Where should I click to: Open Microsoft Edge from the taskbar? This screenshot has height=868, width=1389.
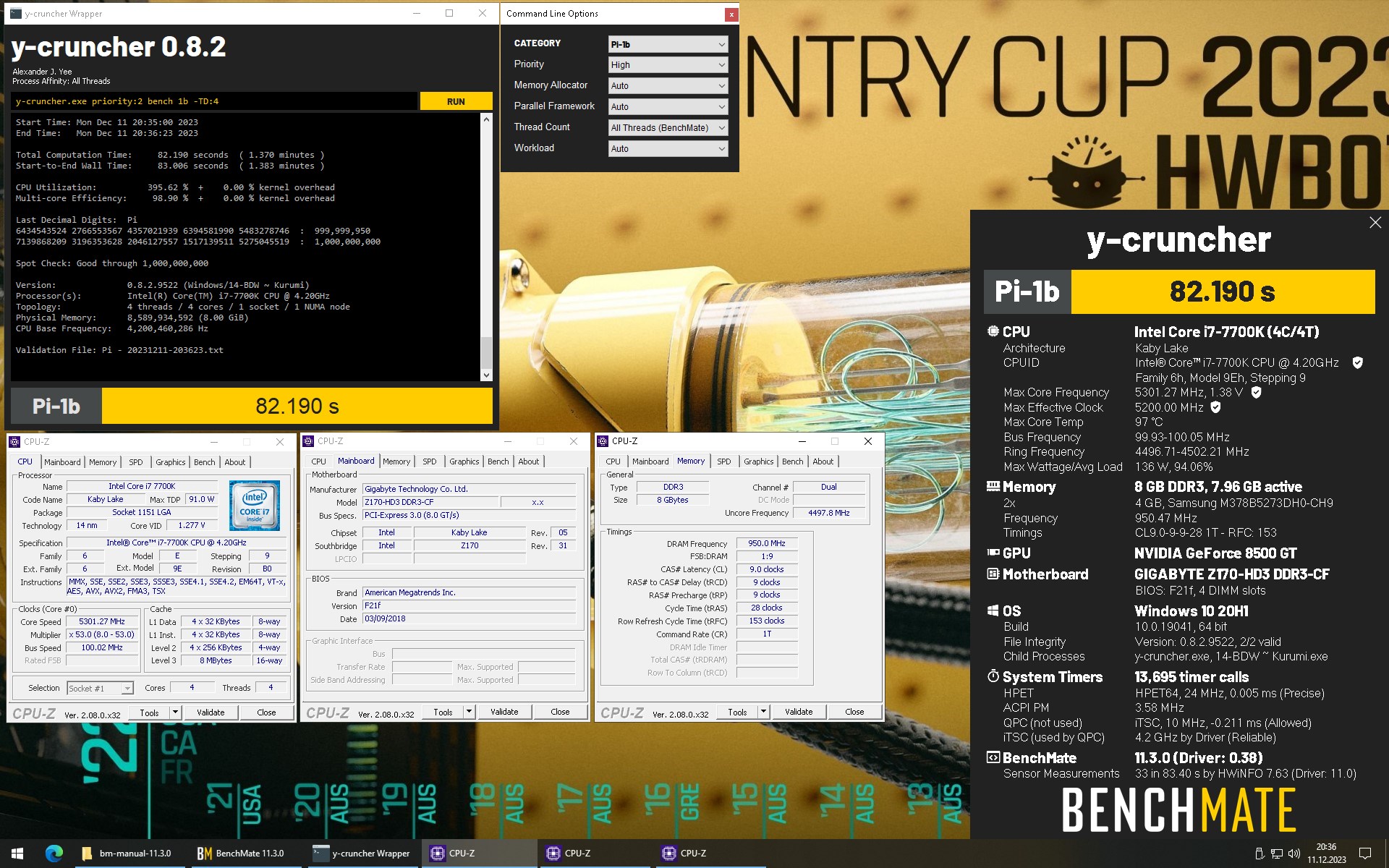point(54,854)
